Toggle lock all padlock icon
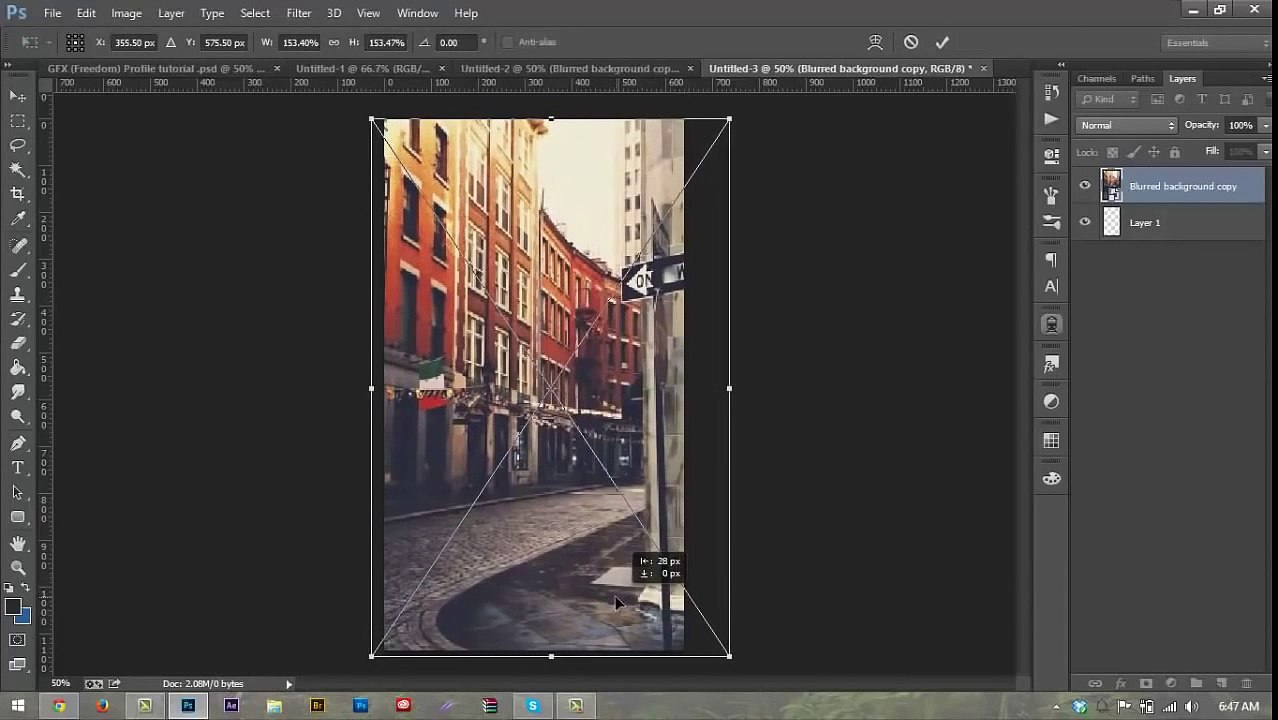Viewport: 1278px width, 720px height. pyautogui.click(x=1175, y=152)
